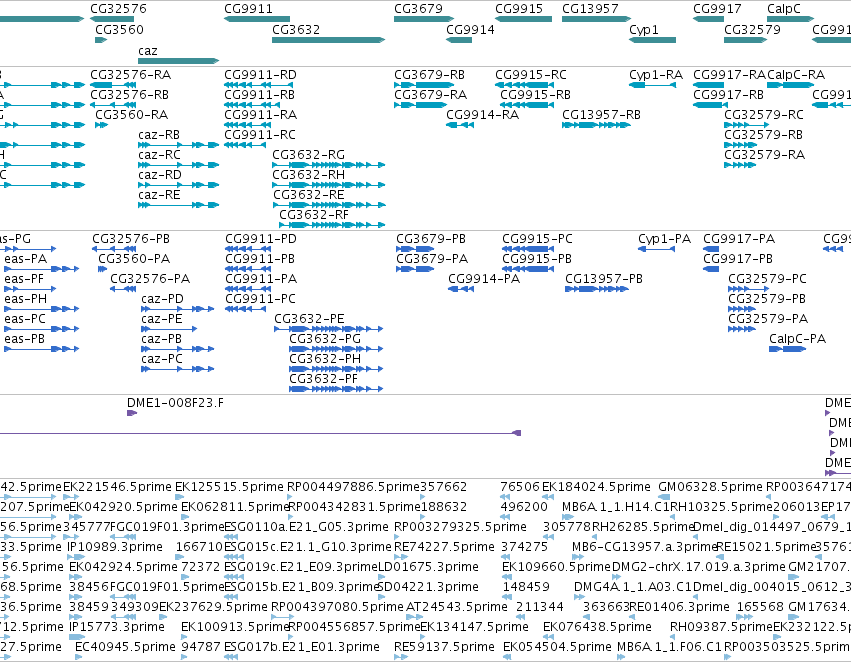
Task: Click the CG9917 gene label in the top track
Action: [x=717, y=9]
